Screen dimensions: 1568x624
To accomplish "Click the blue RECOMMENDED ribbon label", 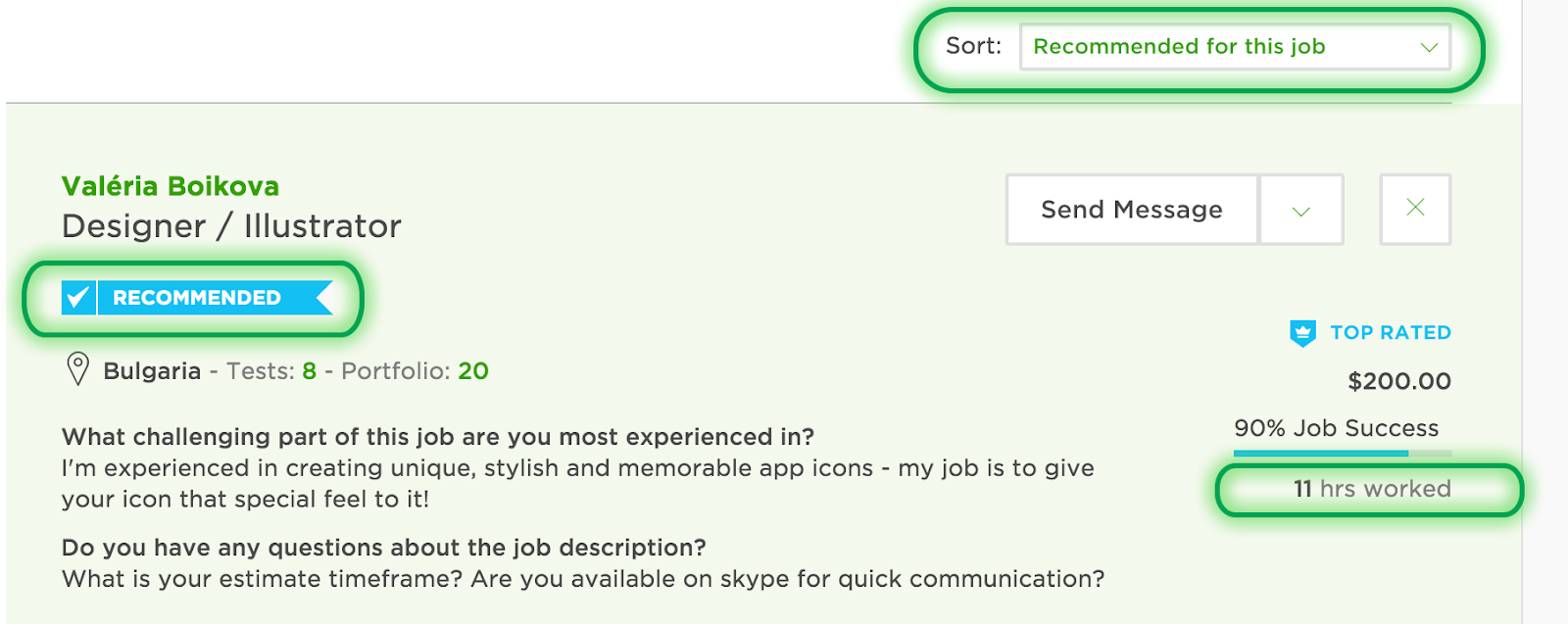I will [198, 298].
